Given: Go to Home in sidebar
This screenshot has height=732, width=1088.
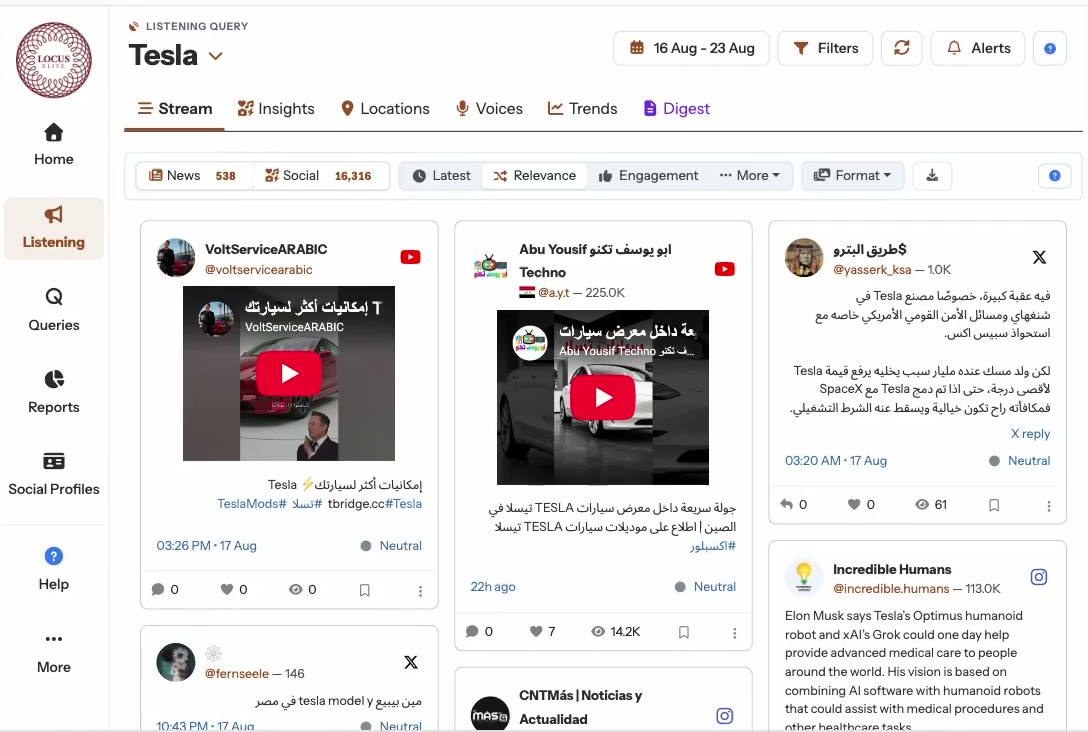Looking at the screenshot, I should [53, 144].
